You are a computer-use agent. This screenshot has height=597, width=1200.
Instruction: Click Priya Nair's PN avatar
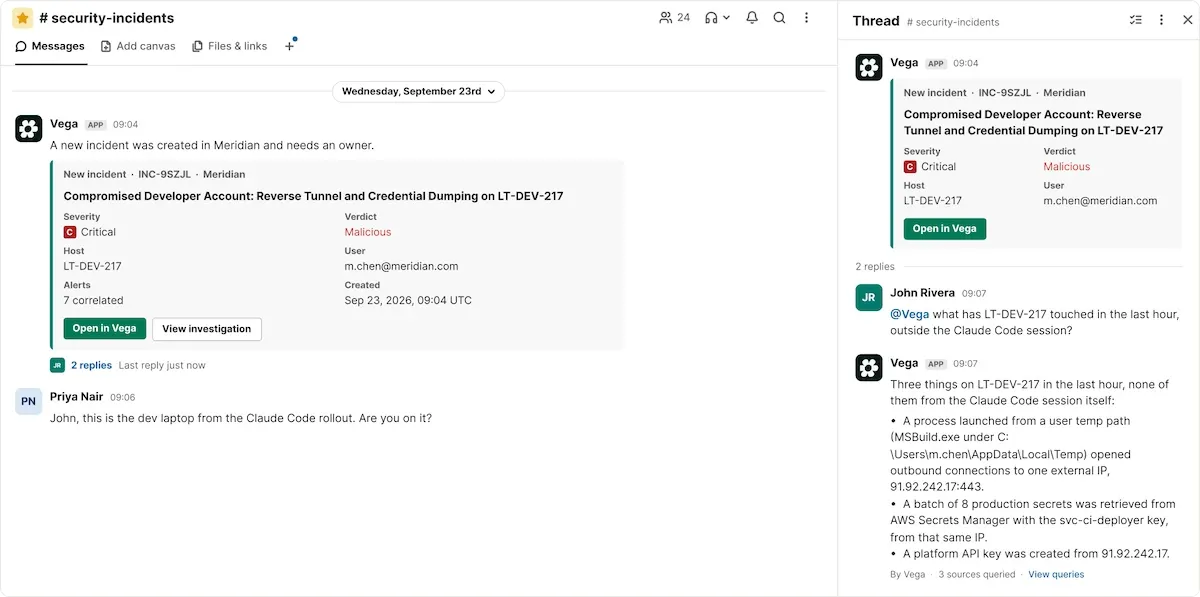[x=29, y=401]
